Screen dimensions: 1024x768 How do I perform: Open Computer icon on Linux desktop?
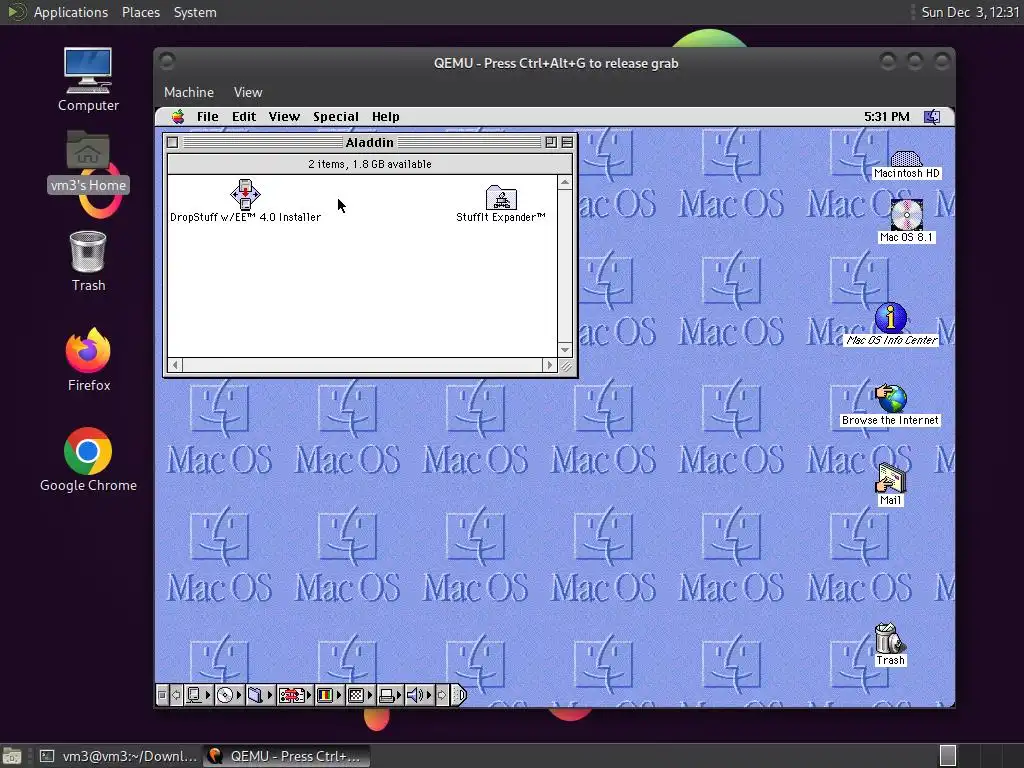coord(88,80)
